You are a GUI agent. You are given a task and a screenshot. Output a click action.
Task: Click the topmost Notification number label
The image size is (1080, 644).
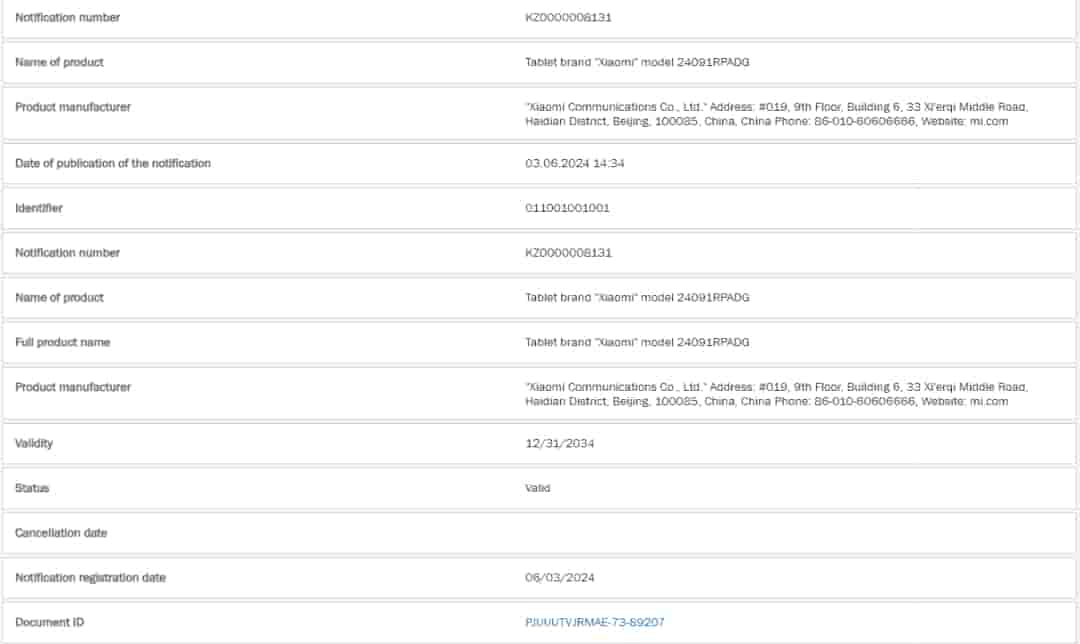pyautogui.click(x=67, y=17)
